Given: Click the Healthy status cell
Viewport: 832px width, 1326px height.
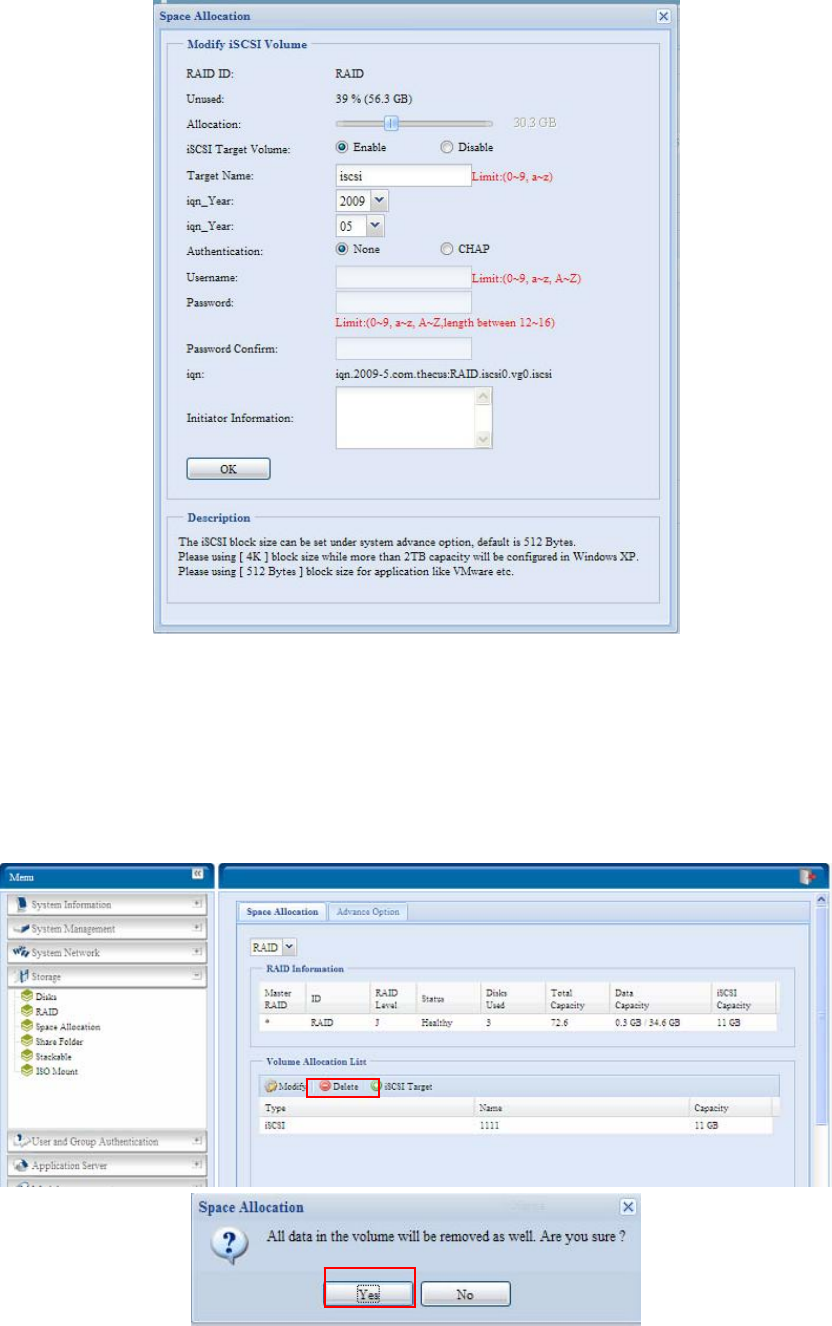Looking at the screenshot, I should 439,1022.
